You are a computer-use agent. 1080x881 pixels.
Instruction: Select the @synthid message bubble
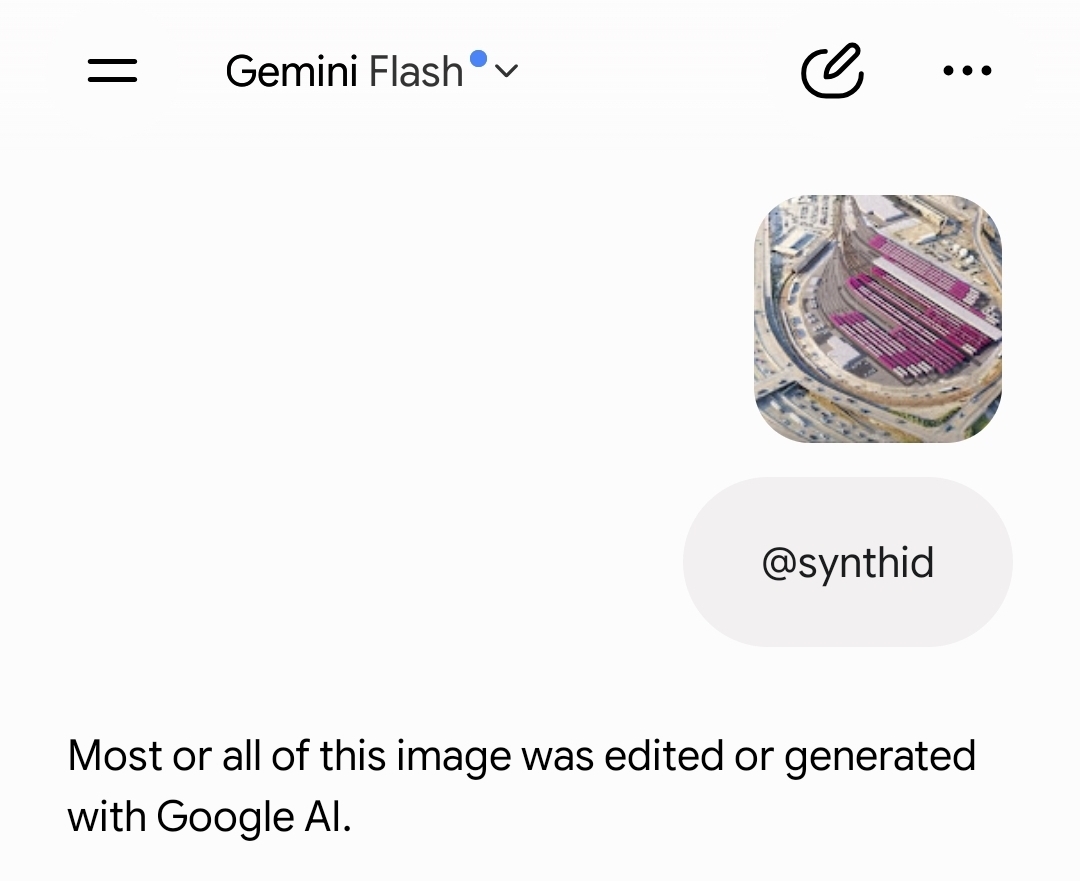[x=848, y=562]
